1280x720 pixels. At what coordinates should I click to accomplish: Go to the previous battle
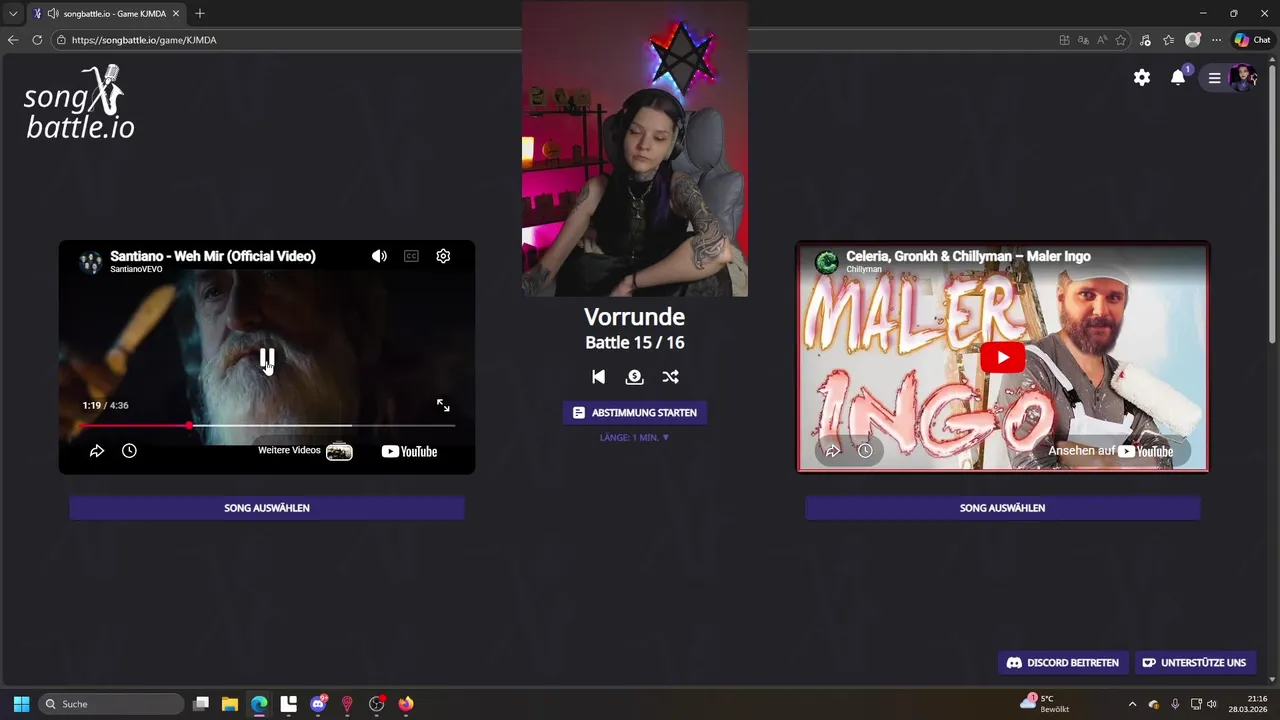[x=598, y=377]
